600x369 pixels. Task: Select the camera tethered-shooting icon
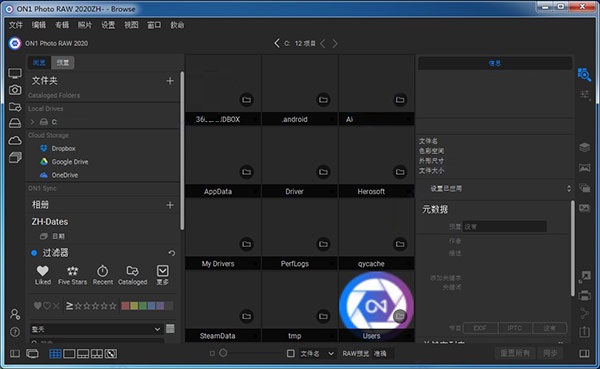click(x=15, y=90)
